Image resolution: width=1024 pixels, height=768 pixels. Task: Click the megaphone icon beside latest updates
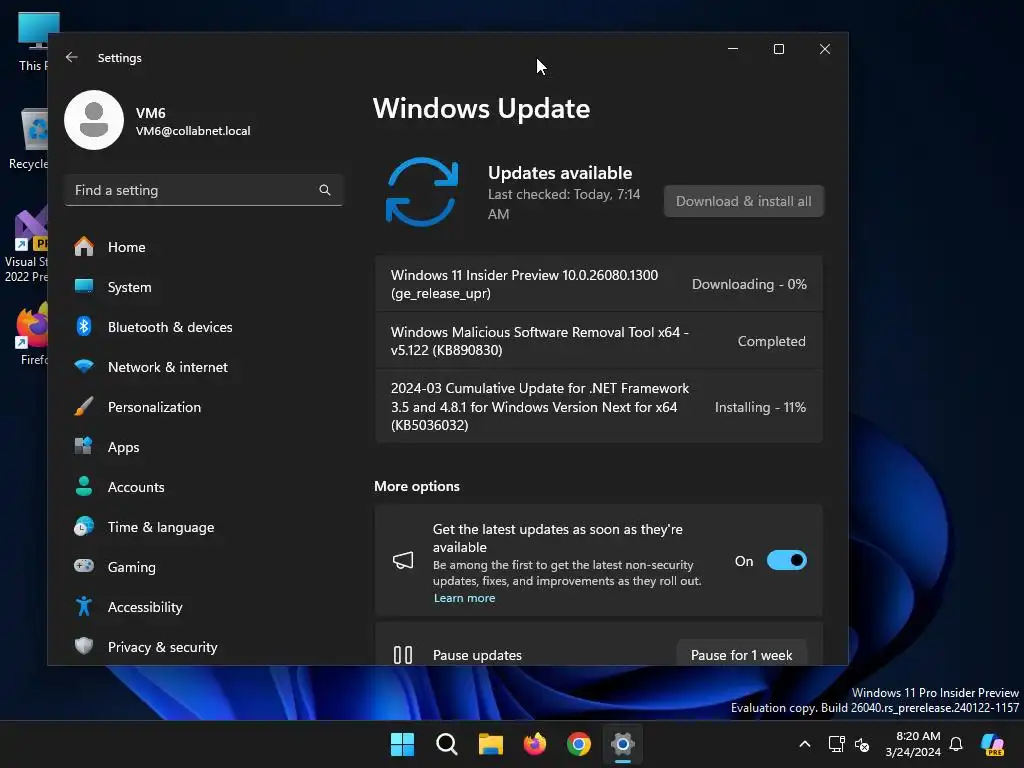pyautogui.click(x=403, y=560)
